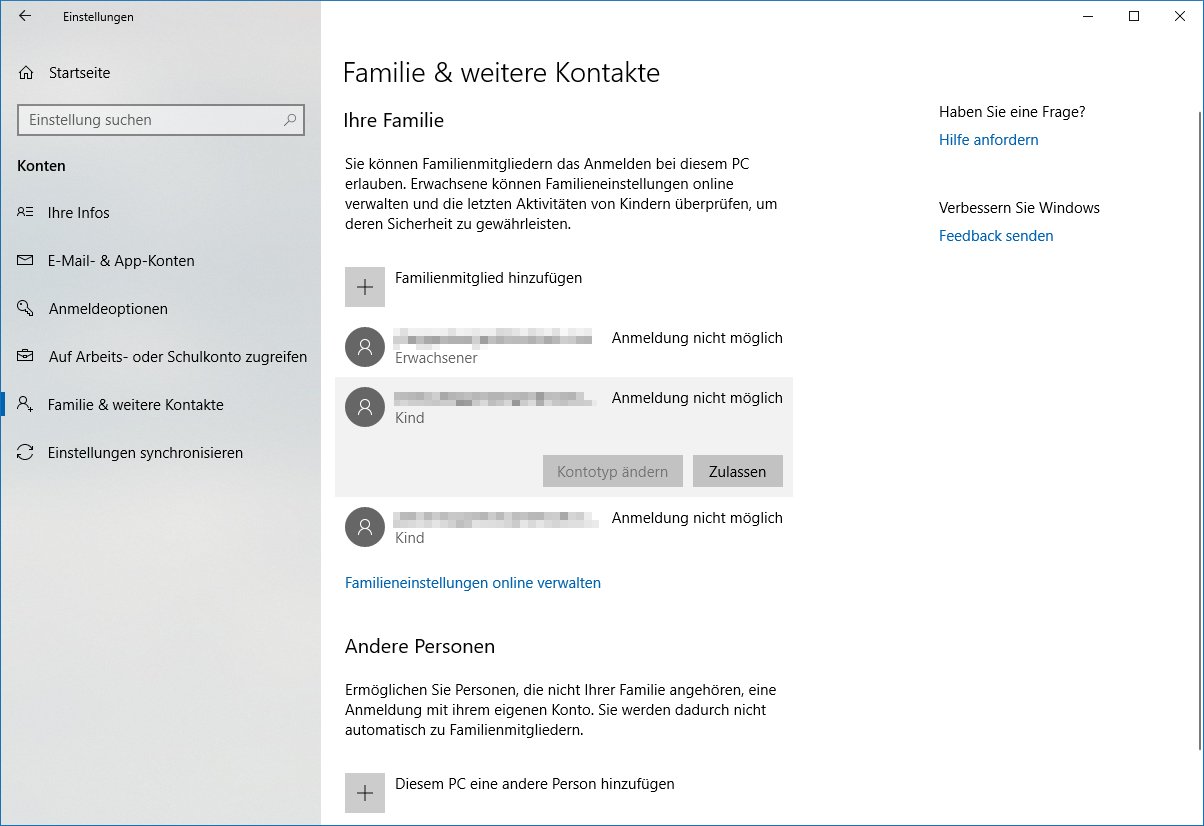Click Verbessern Sie Windows text
This screenshot has width=1204, height=826.
(1019, 208)
